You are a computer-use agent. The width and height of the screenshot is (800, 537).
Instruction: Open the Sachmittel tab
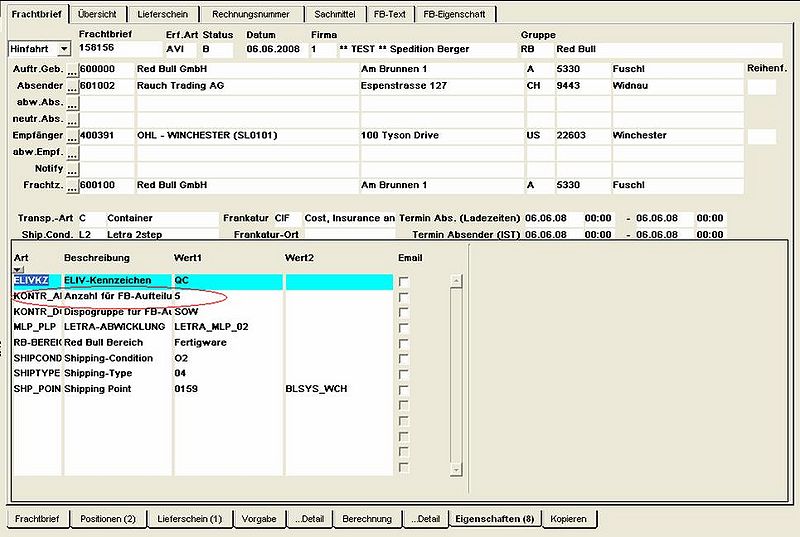click(x=335, y=14)
